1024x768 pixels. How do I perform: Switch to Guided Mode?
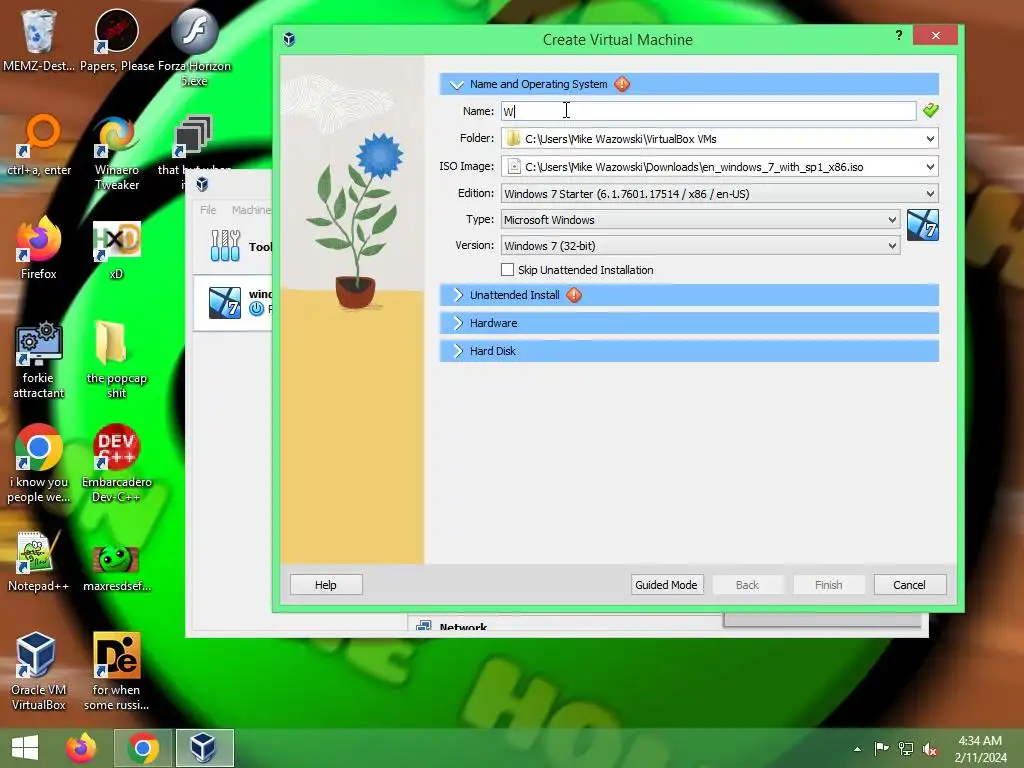(x=666, y=584)
